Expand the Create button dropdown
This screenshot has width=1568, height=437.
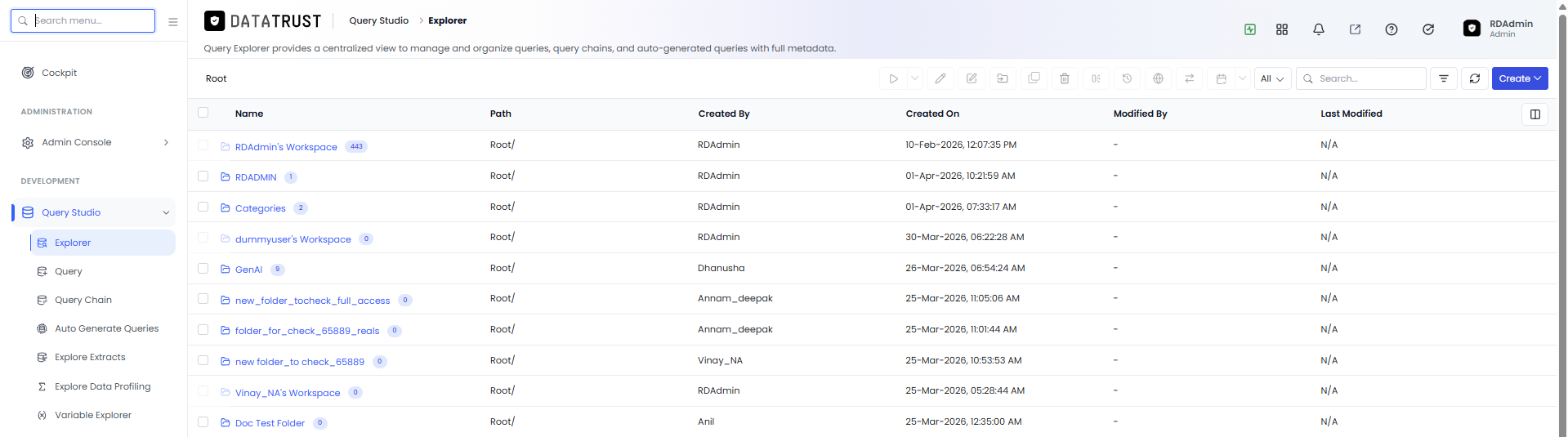pyautogui.click(x=1520, y=78)
